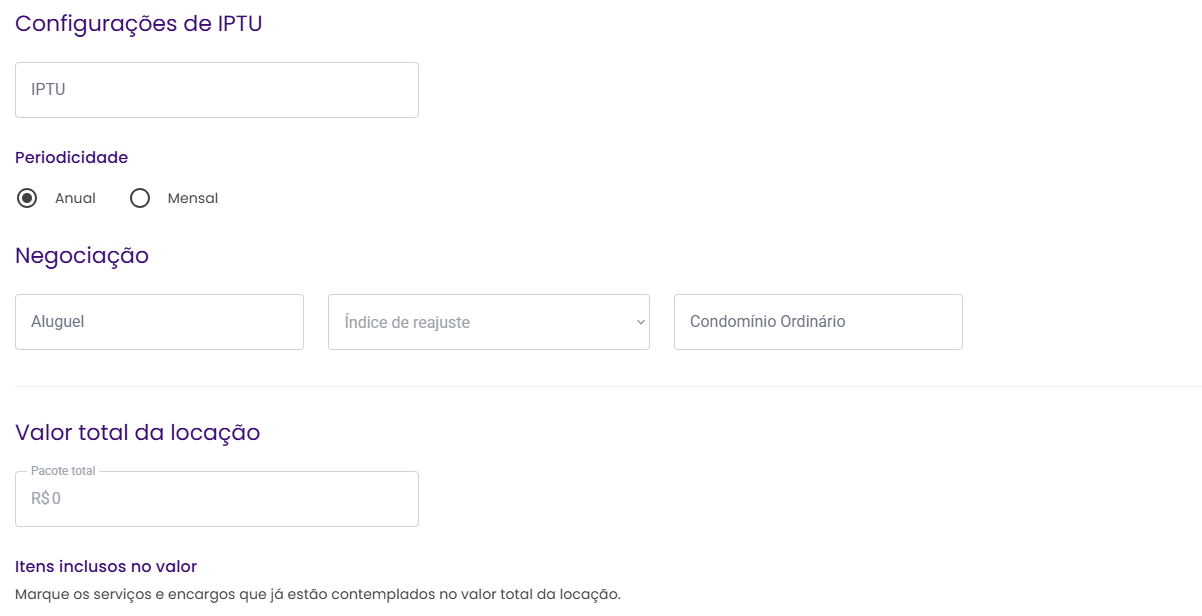Click the R$ currency prefix

pos(40,498)
